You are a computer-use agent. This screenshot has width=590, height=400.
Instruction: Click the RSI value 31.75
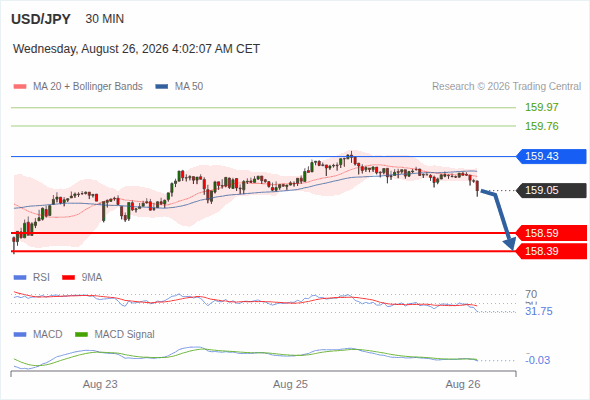(539, 312)
